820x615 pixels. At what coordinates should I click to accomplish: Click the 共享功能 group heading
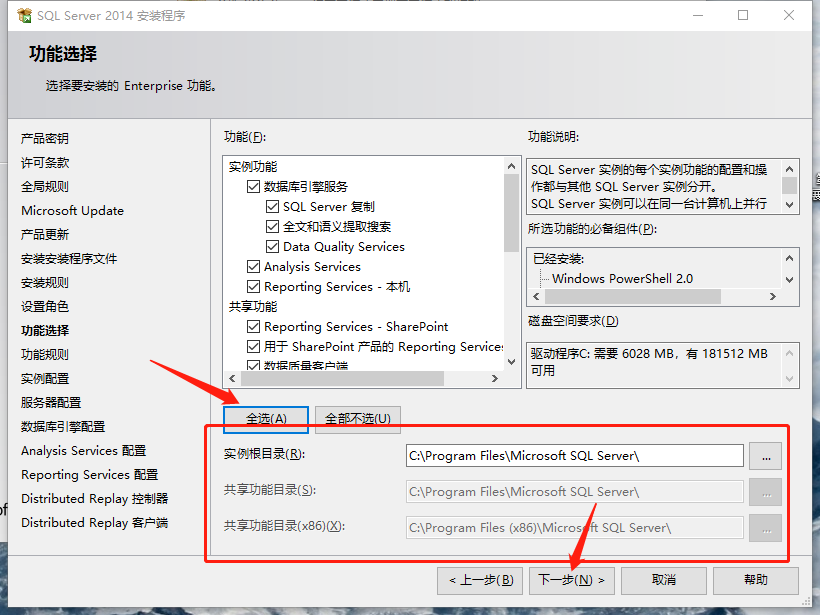click(253, 307)
